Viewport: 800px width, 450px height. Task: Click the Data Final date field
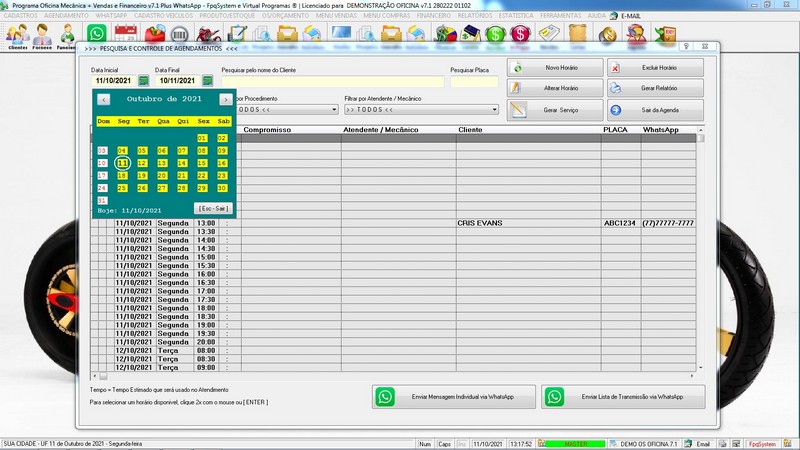178,81
